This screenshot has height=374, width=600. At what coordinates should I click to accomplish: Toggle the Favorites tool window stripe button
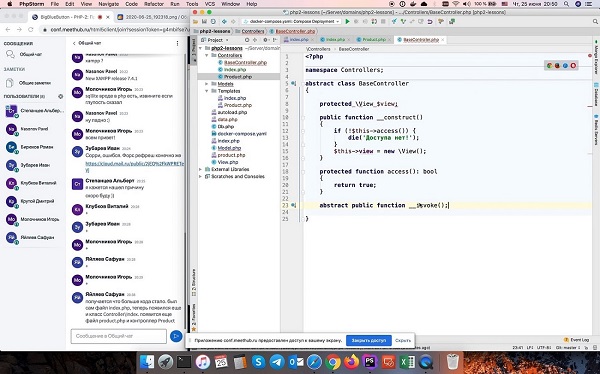[194, 317]
